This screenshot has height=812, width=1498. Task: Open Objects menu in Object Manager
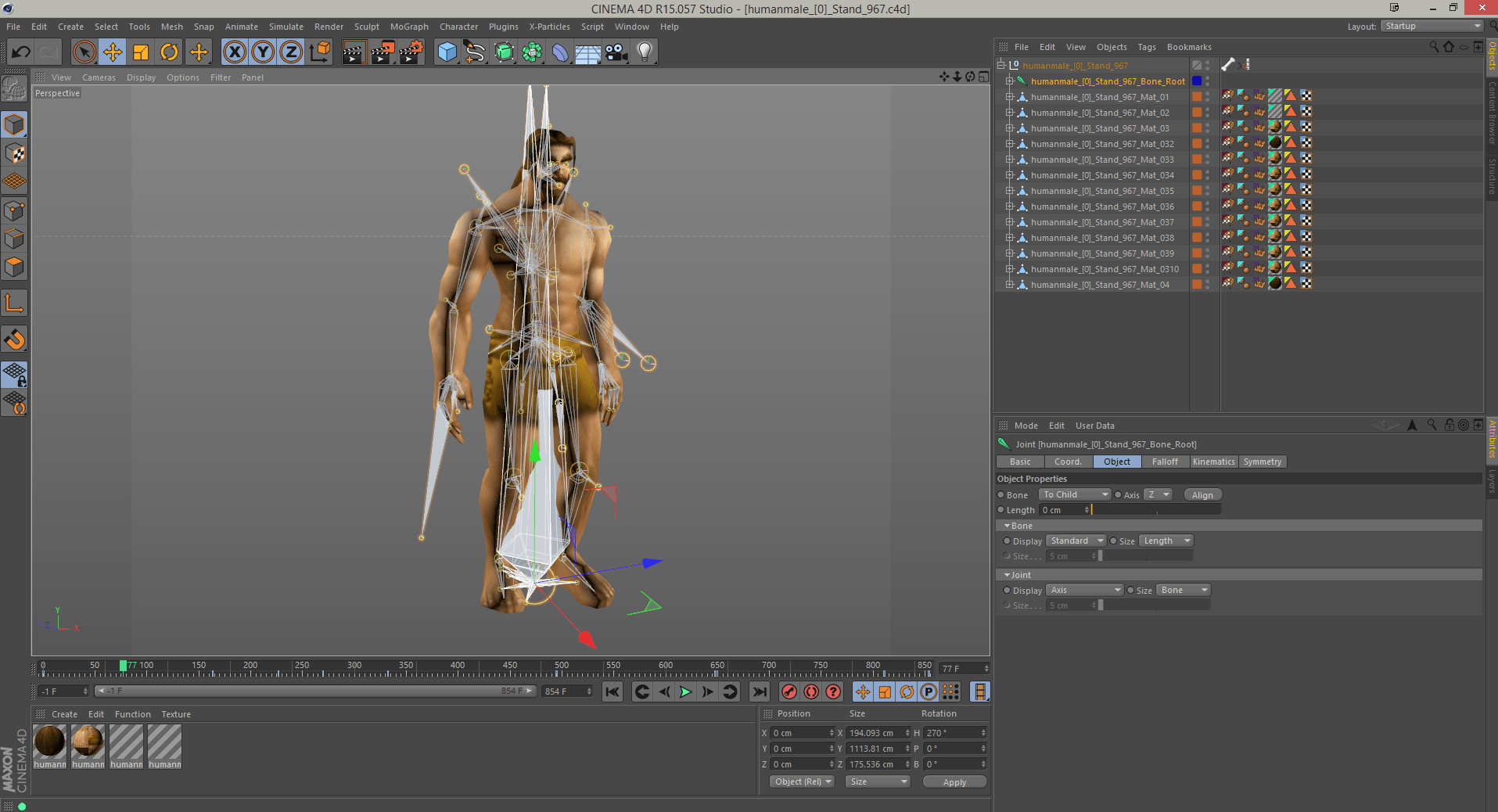point(1112,47)
